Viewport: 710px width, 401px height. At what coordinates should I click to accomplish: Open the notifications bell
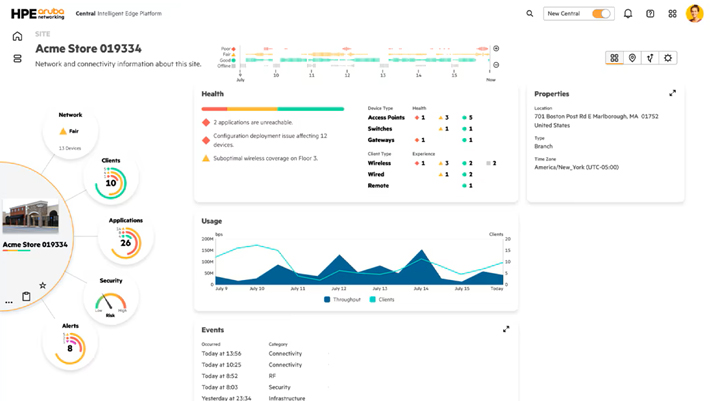click(x=628, y=14)
